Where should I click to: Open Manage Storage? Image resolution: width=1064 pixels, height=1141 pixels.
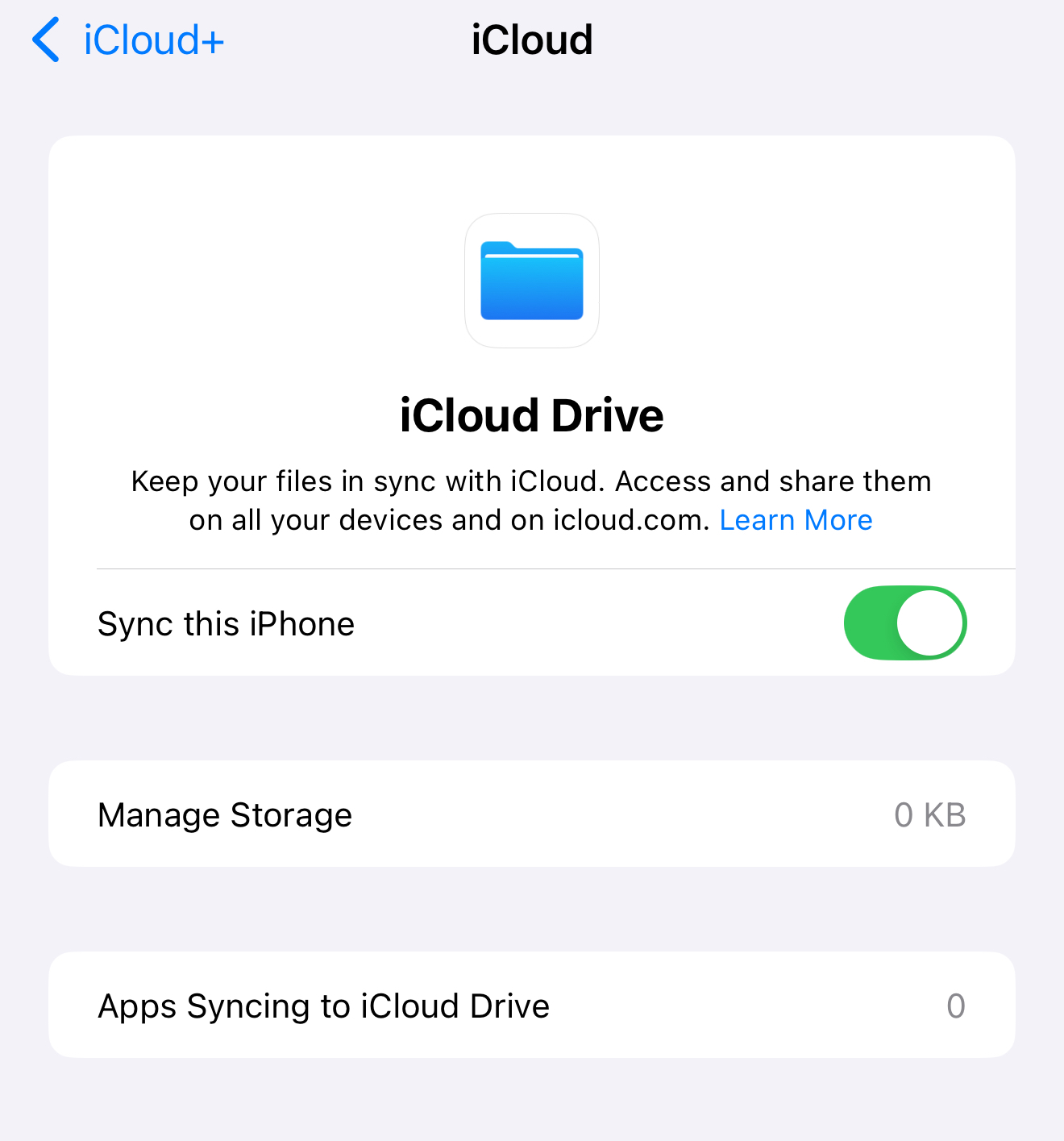(532, 814)
